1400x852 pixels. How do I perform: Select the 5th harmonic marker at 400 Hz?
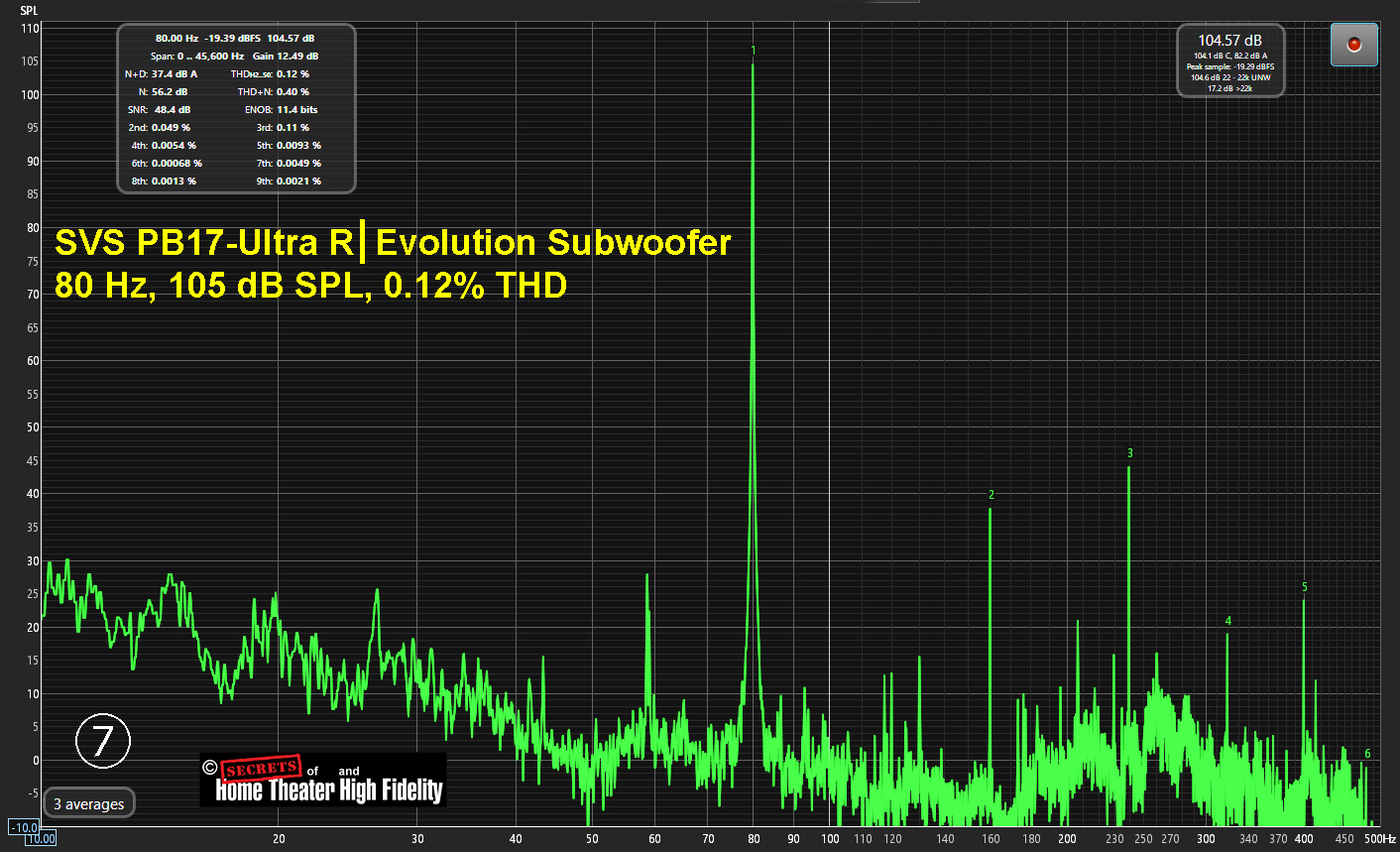click(x=1304, y=587)
